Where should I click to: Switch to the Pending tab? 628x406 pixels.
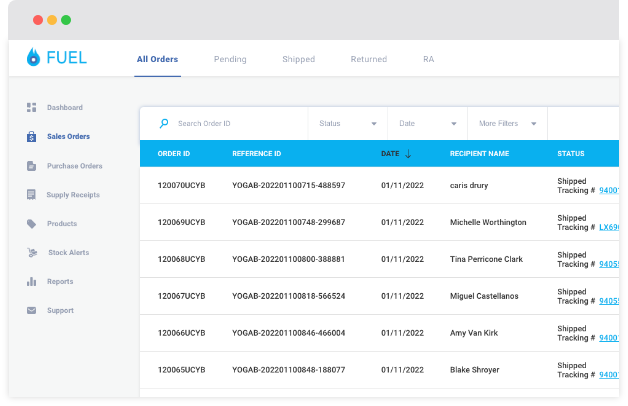click(230, 59)
